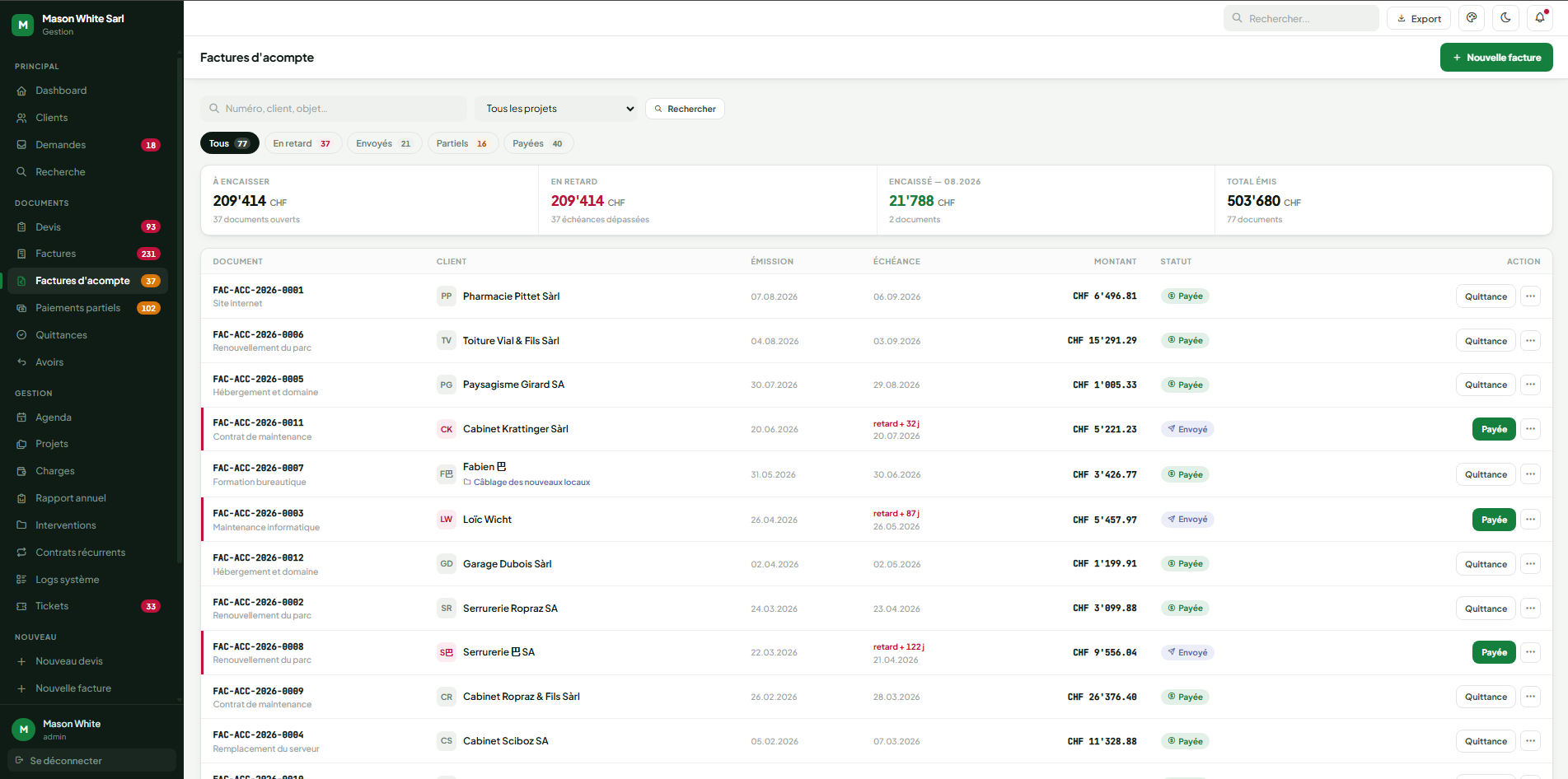Viewport: 1568px width, 779px height.
Task: Open the Tickets list
Action: (x=87, y=606)
